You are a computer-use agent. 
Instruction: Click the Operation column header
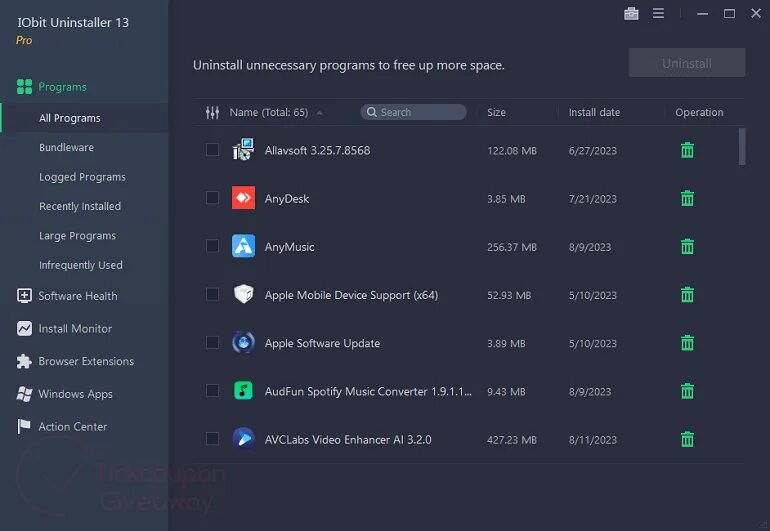point(699,112)
